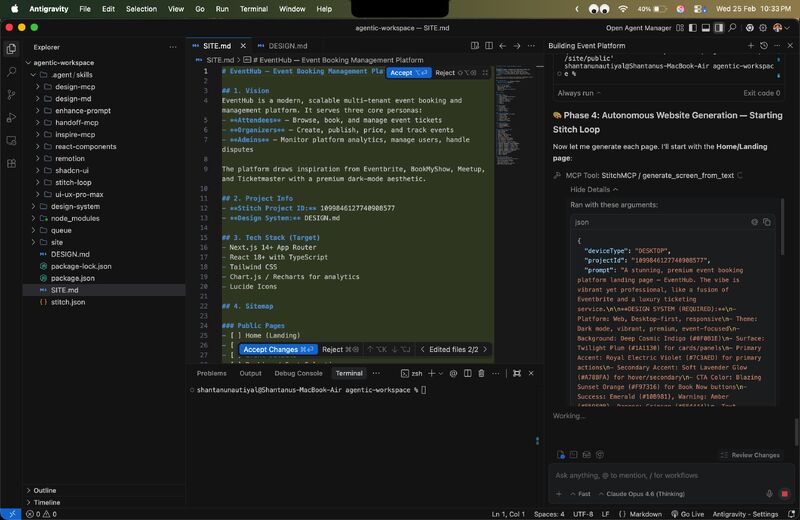Open the new terminal profile dropdown arrow
800x520 pixels.
pos(441,374)
